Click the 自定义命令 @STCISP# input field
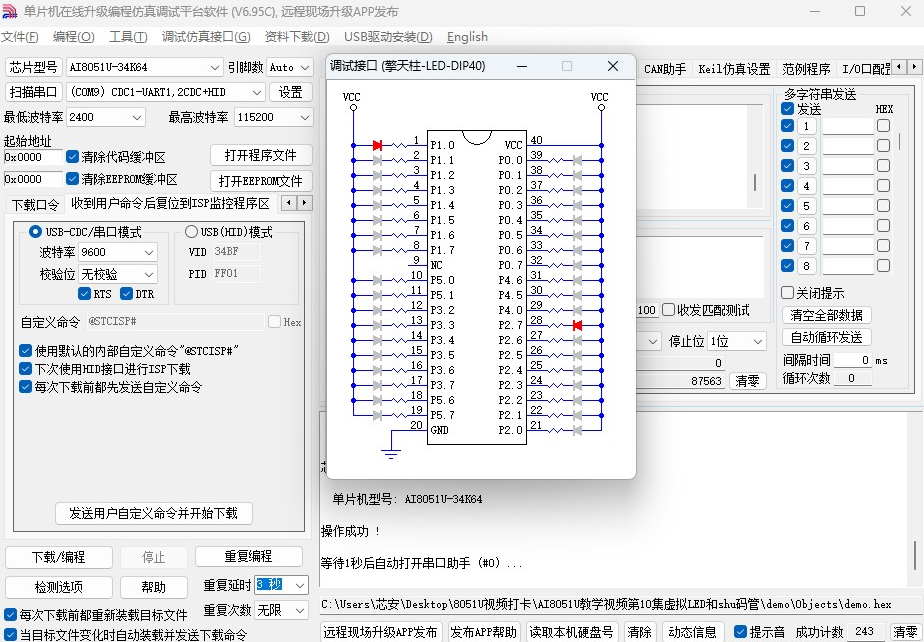This screenshot has height=642, width=924. point(175,321)
